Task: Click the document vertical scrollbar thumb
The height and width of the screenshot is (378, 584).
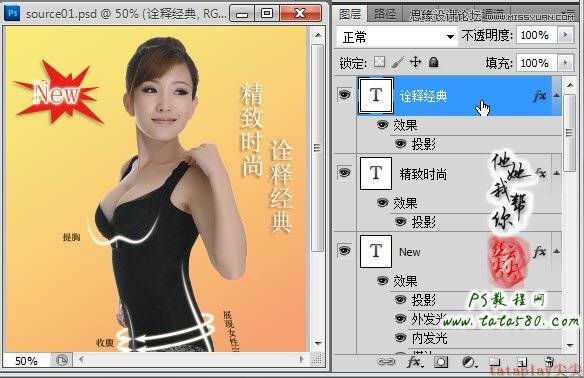Action: coord(318,147)
